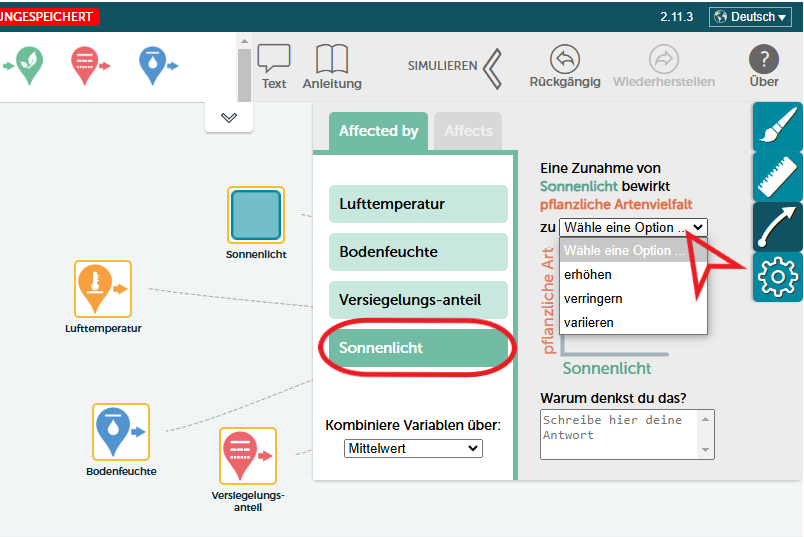Select the Lufttemperatur node on canvas
The width and height of the screenshot is (804, 537).
[103, 288]
